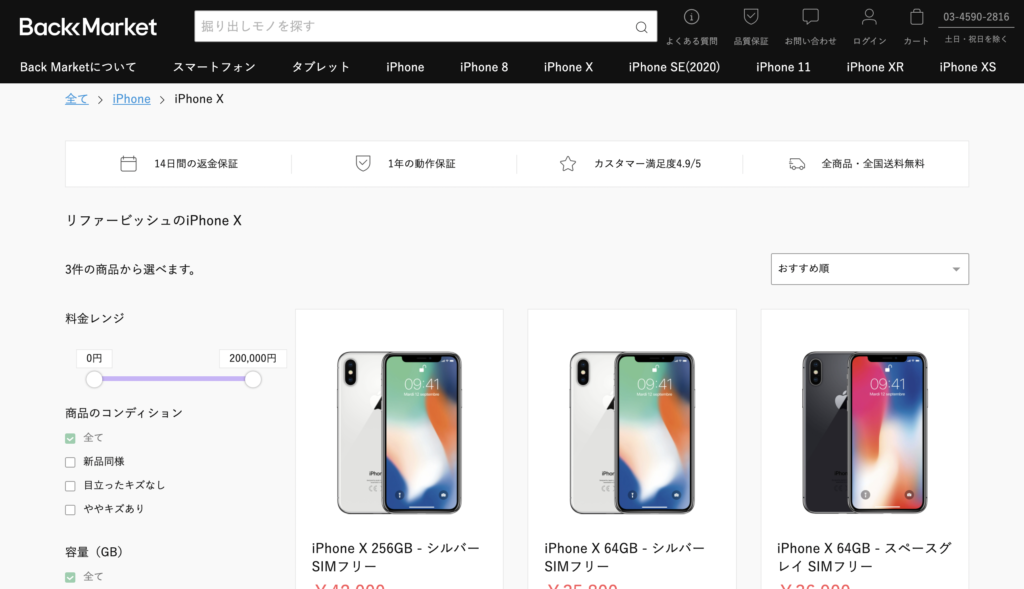
Task: Open the FAQ info icon (よくある質問)
Action: pos(692,17)
